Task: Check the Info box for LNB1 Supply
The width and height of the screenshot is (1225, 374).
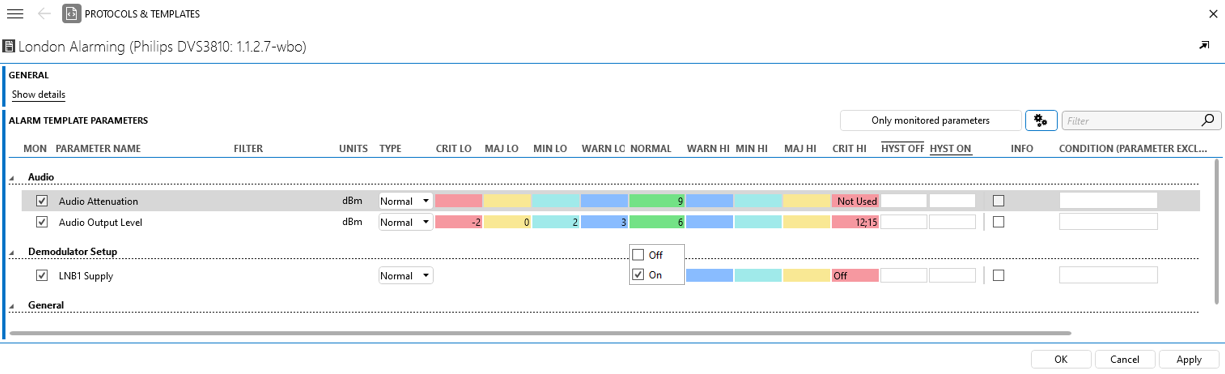Action: (998, 275)
